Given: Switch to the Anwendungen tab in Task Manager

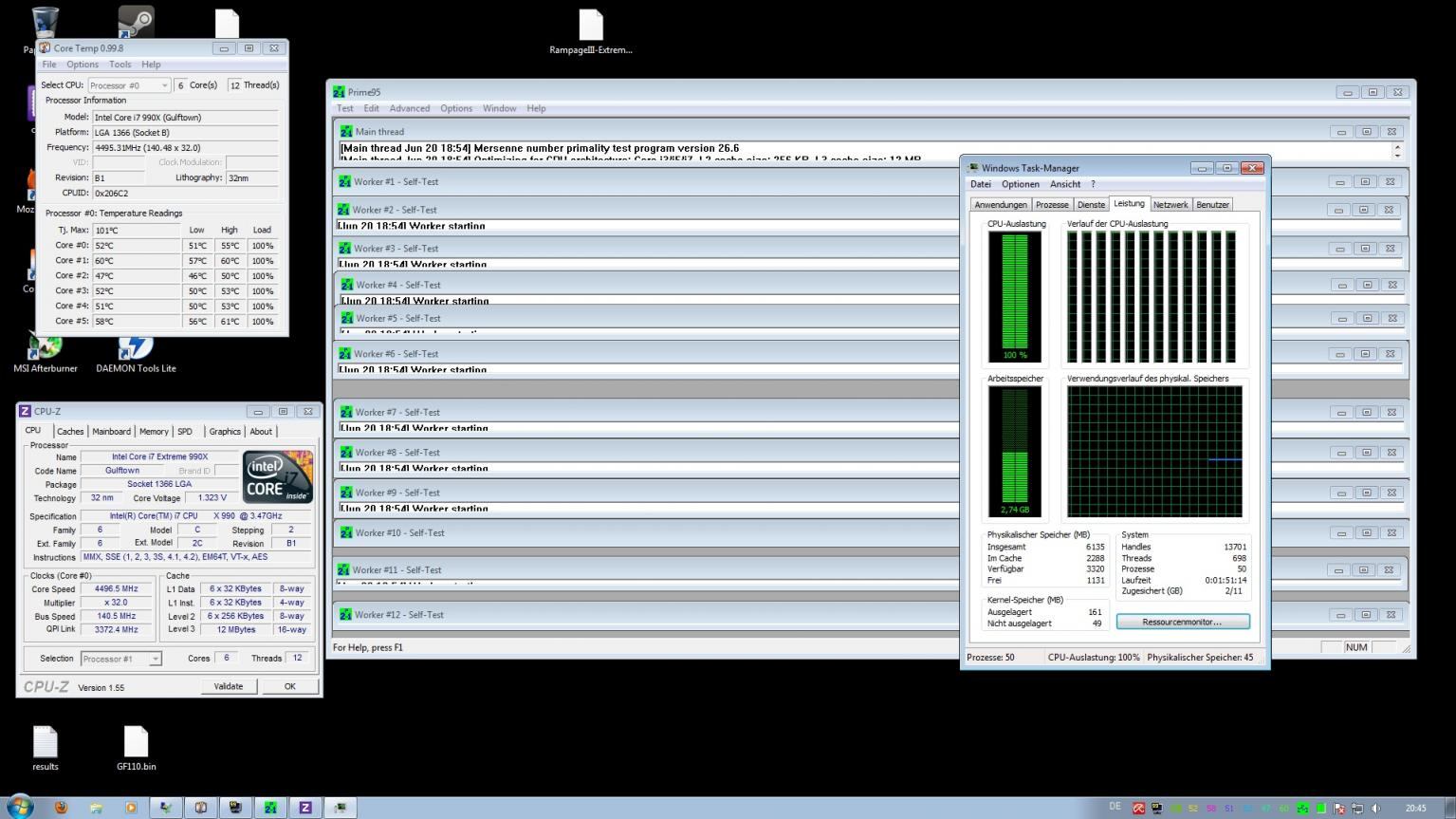Looking at the screenshot, I should tap(1001, 205).
